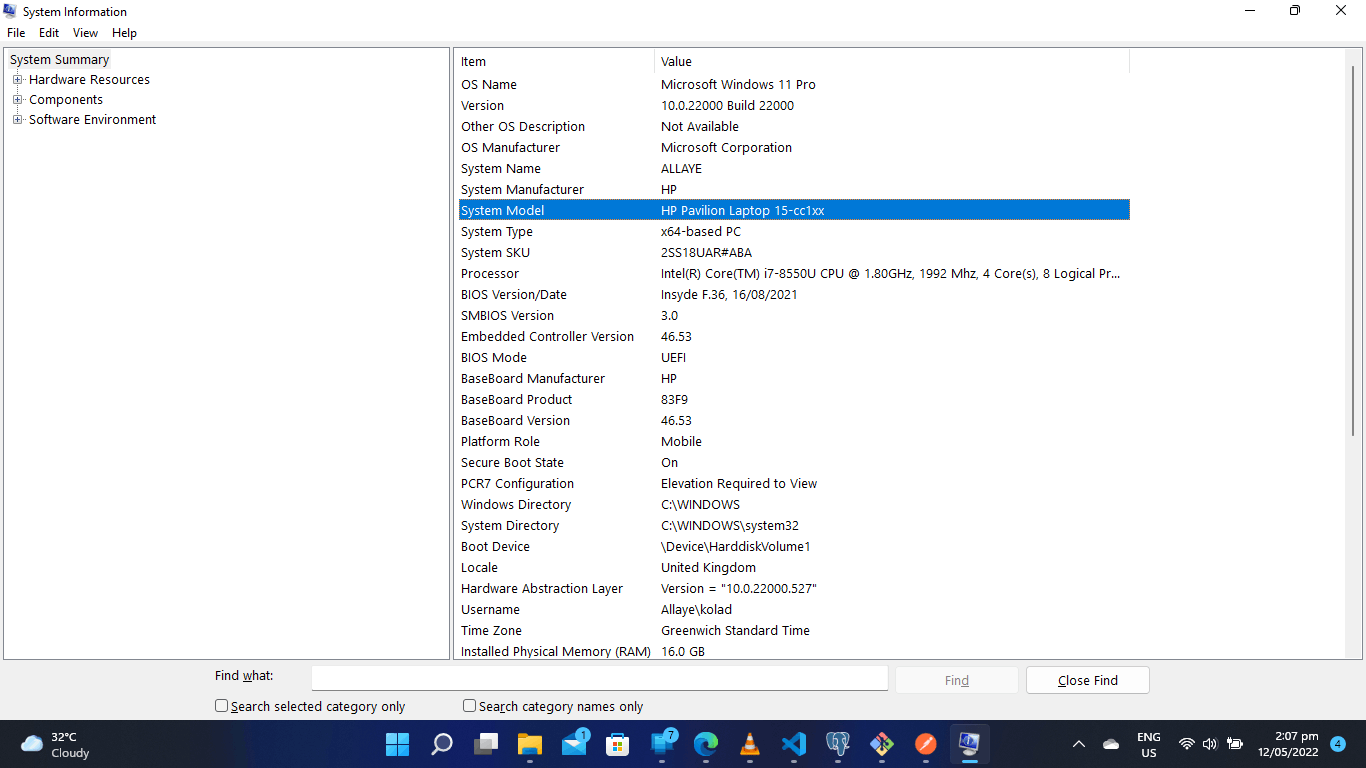The height and width of the screenshot is (768, 1366).
Task: Click the Find button
Action: coord(957,680)
